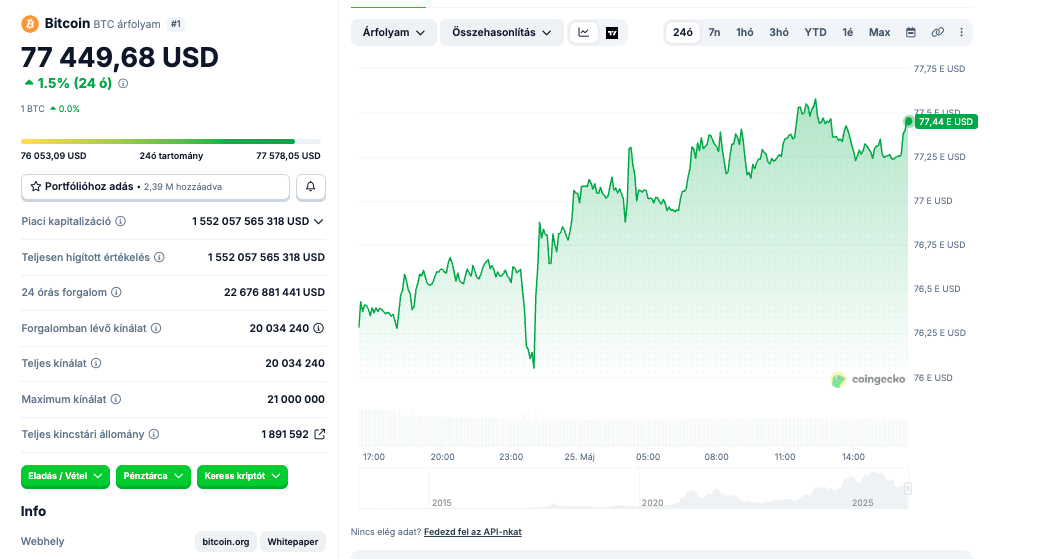Viewport: 1040px width, 559px height.
Task: Click the volume bars below the chart
Action: click(633, 428)
